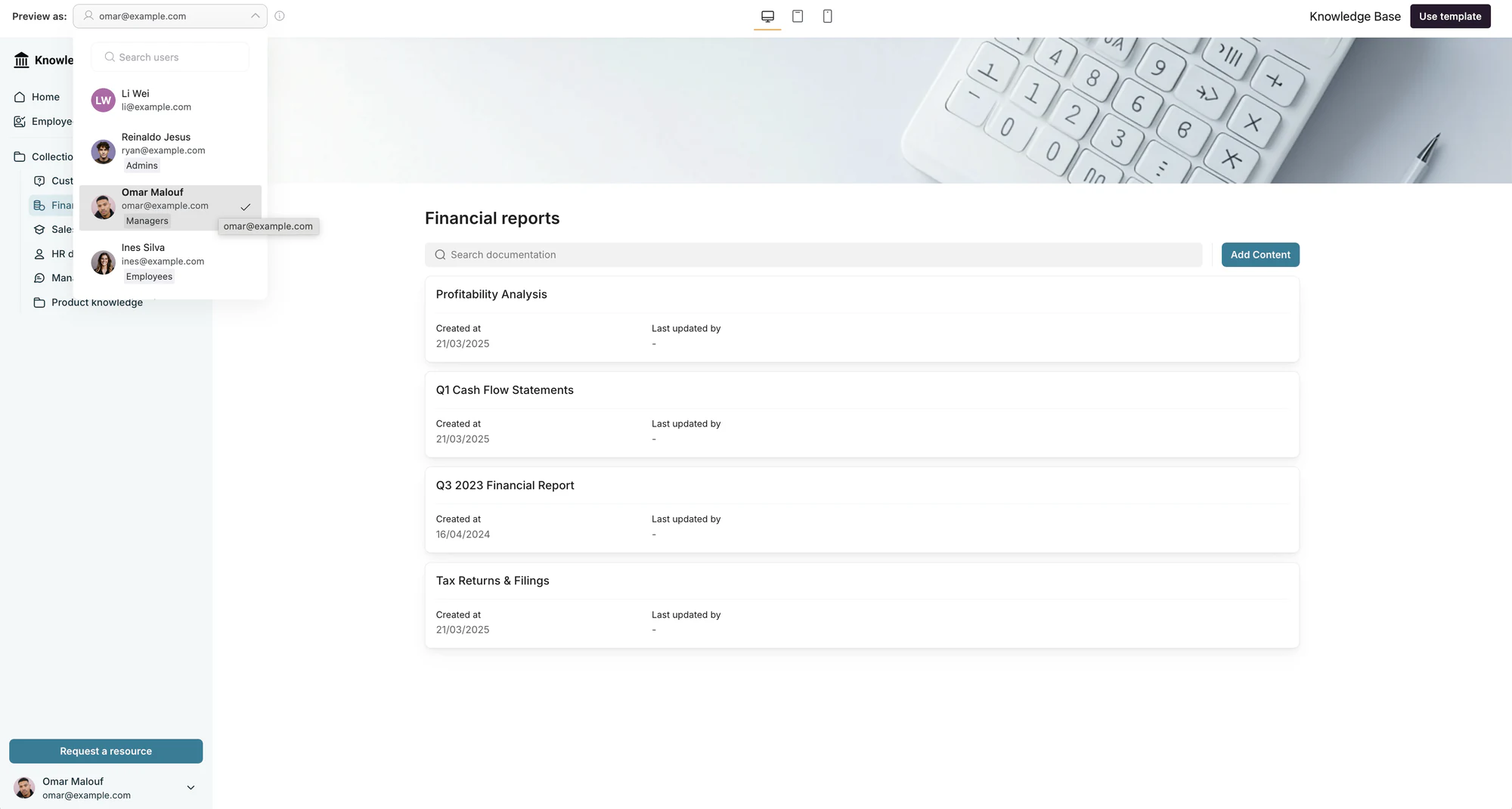Click the Li Wei LW avatar
Screen dimensions: 1512x809
pos(103,100)
